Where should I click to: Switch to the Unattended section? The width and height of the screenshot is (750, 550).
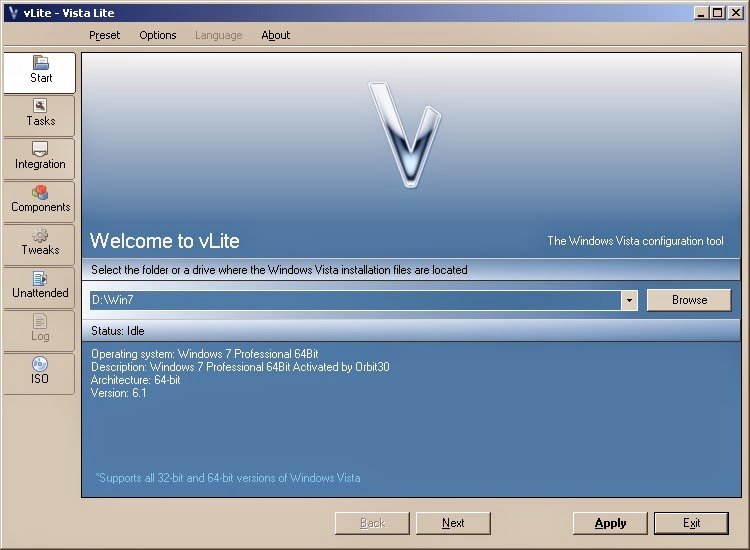pos(40,287)
